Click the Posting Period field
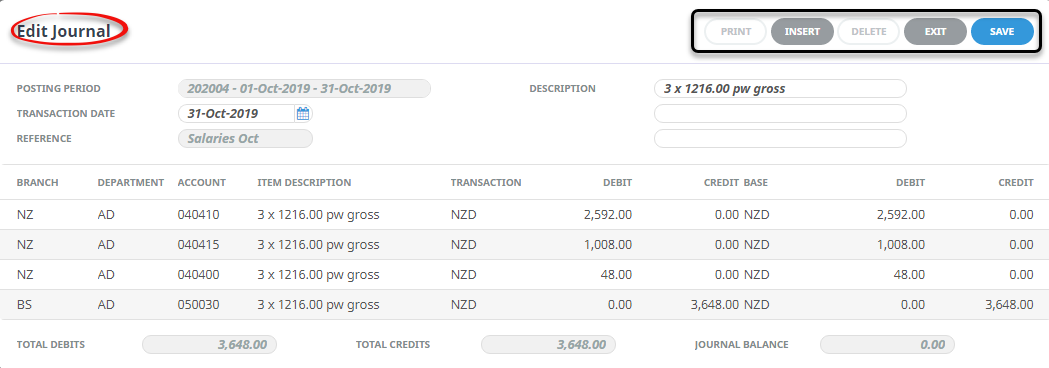1049x368 pixels. 304,88
